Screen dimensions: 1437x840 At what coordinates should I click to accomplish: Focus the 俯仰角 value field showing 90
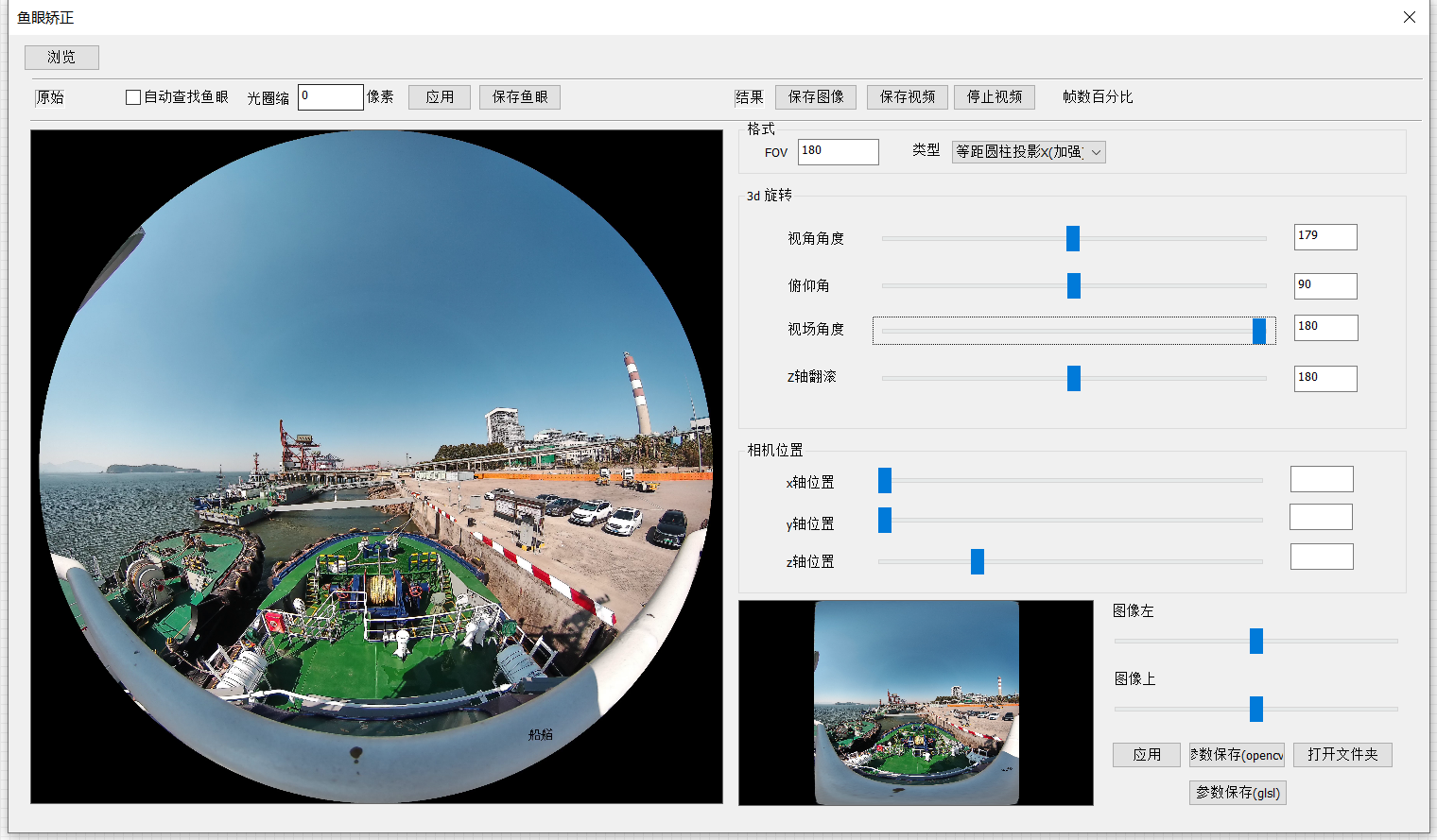point(1325,286)
